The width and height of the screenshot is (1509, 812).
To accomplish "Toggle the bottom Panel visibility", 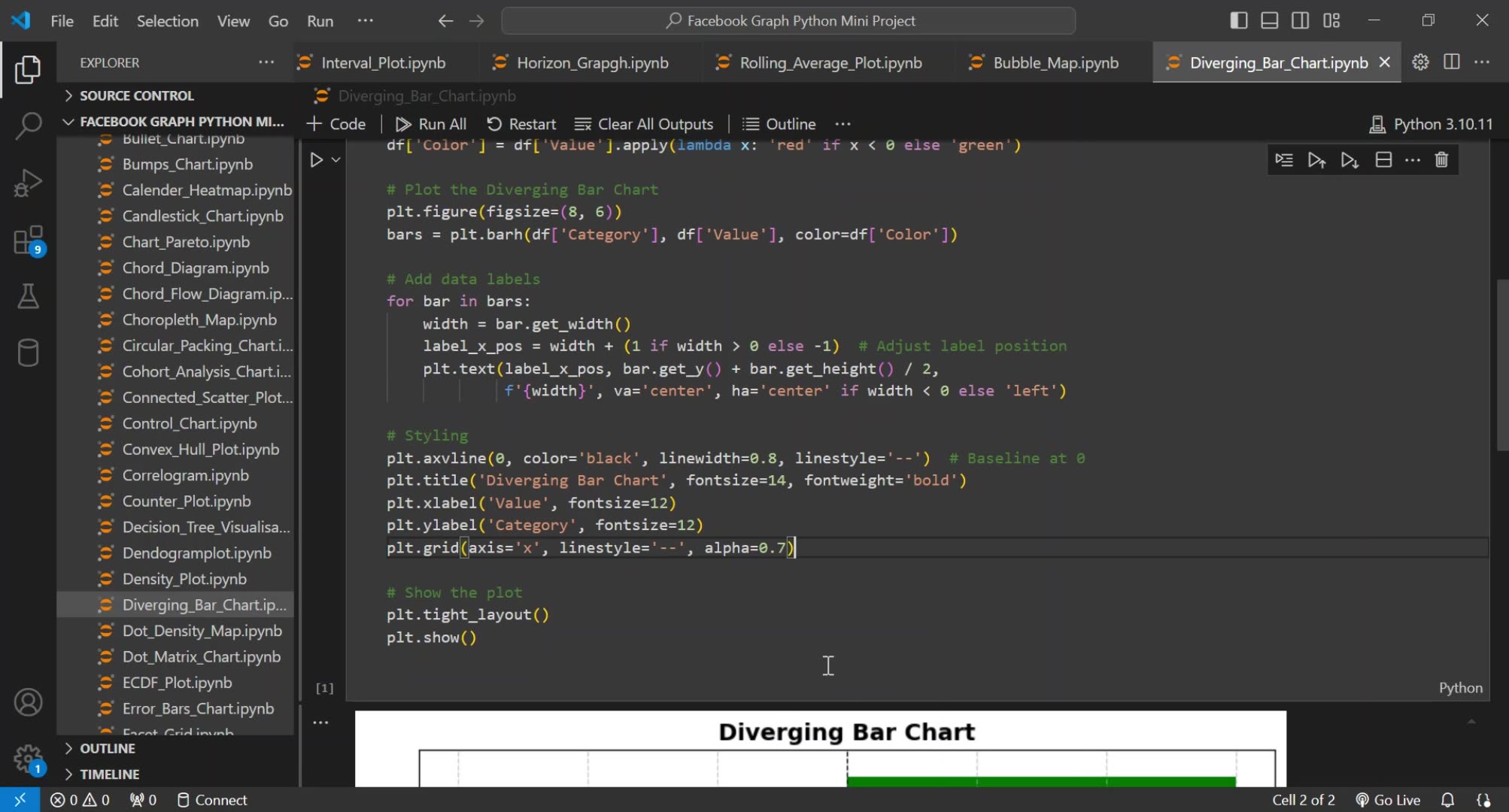I will (1269, 20).
